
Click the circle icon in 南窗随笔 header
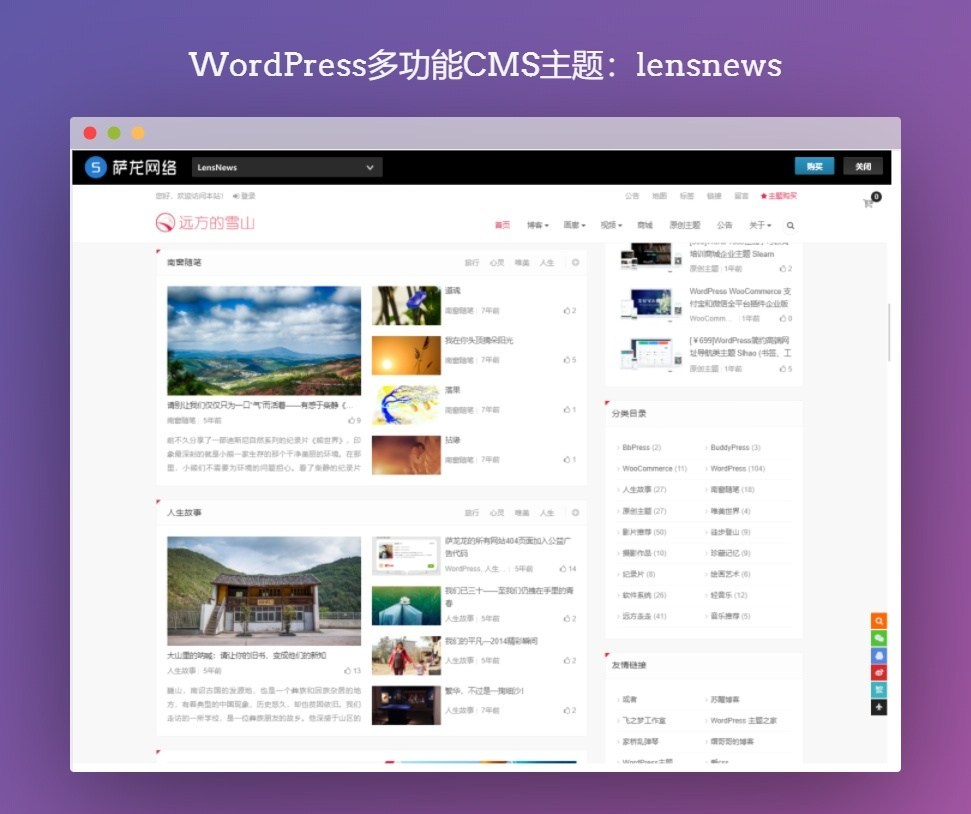575,263
